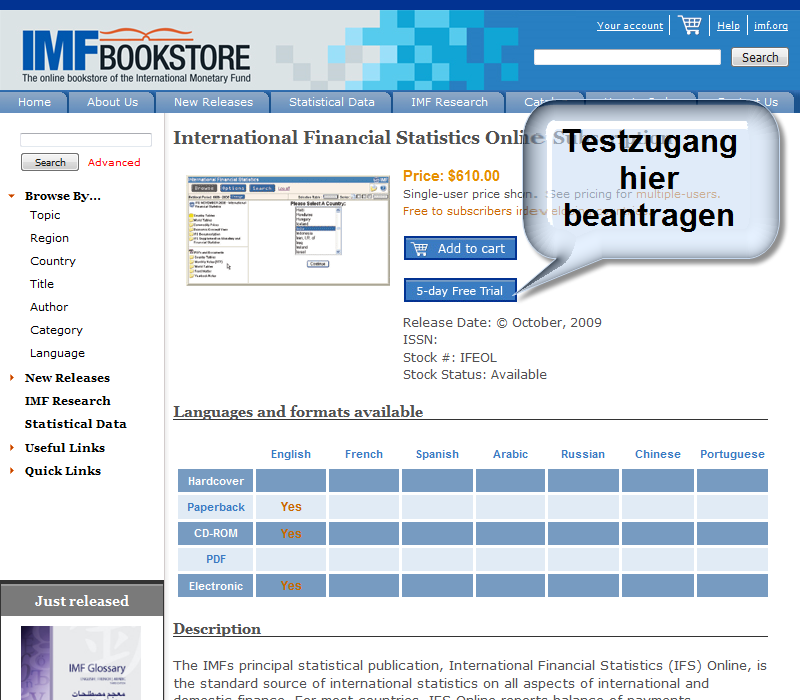Switch to the IMF Research tab
This screenshot has height=700, width=800.
[449, 102]
